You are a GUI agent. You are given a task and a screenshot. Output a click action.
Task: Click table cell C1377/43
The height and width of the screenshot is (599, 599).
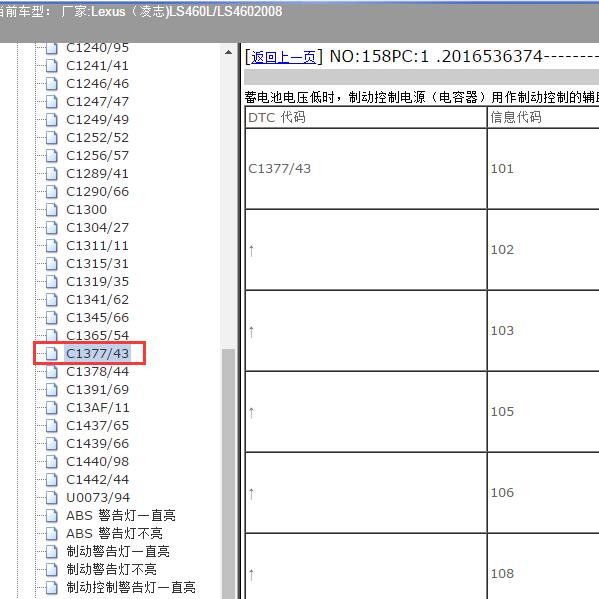coord(366,168)
